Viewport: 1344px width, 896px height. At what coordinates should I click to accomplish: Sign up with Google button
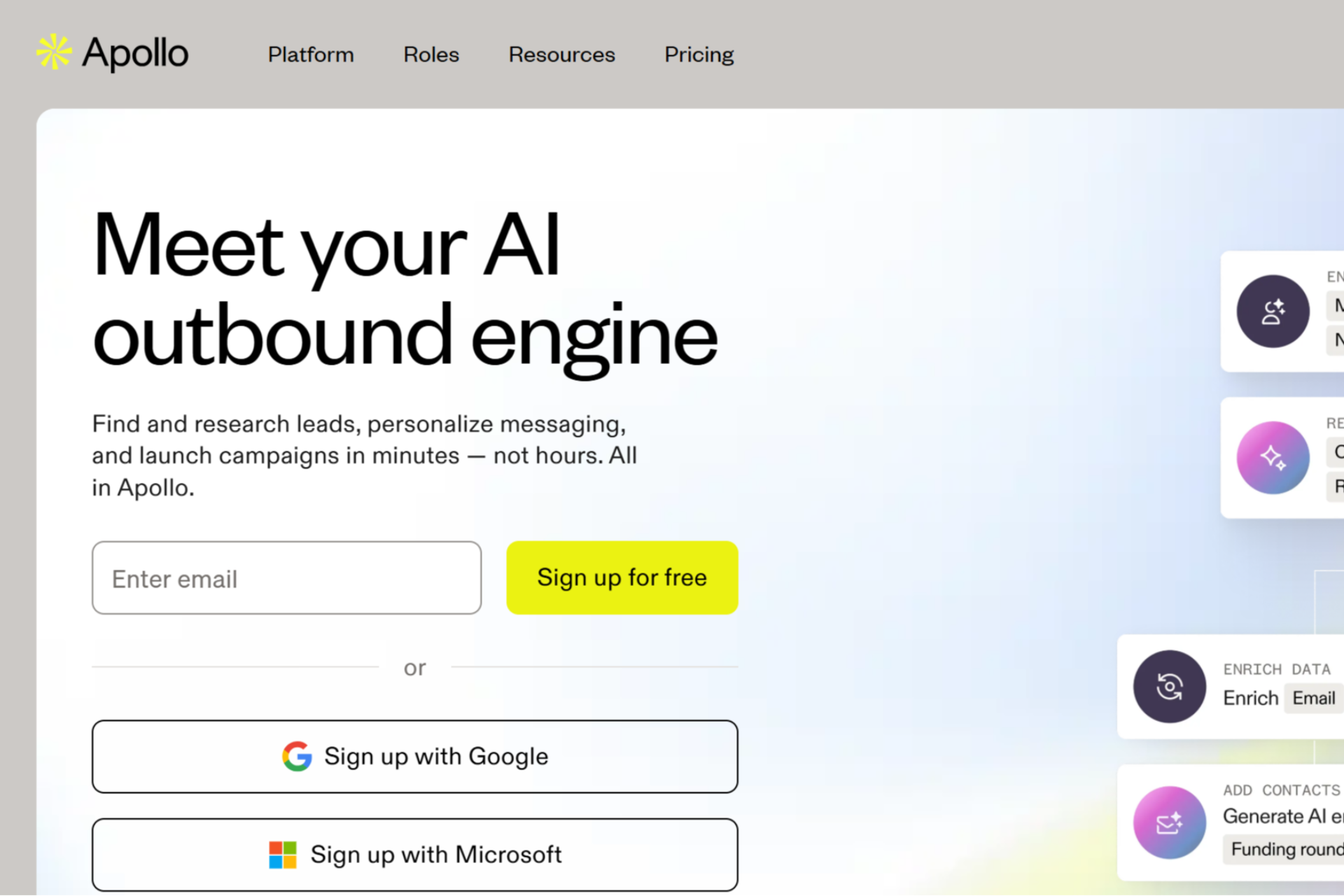click(414, 757)
